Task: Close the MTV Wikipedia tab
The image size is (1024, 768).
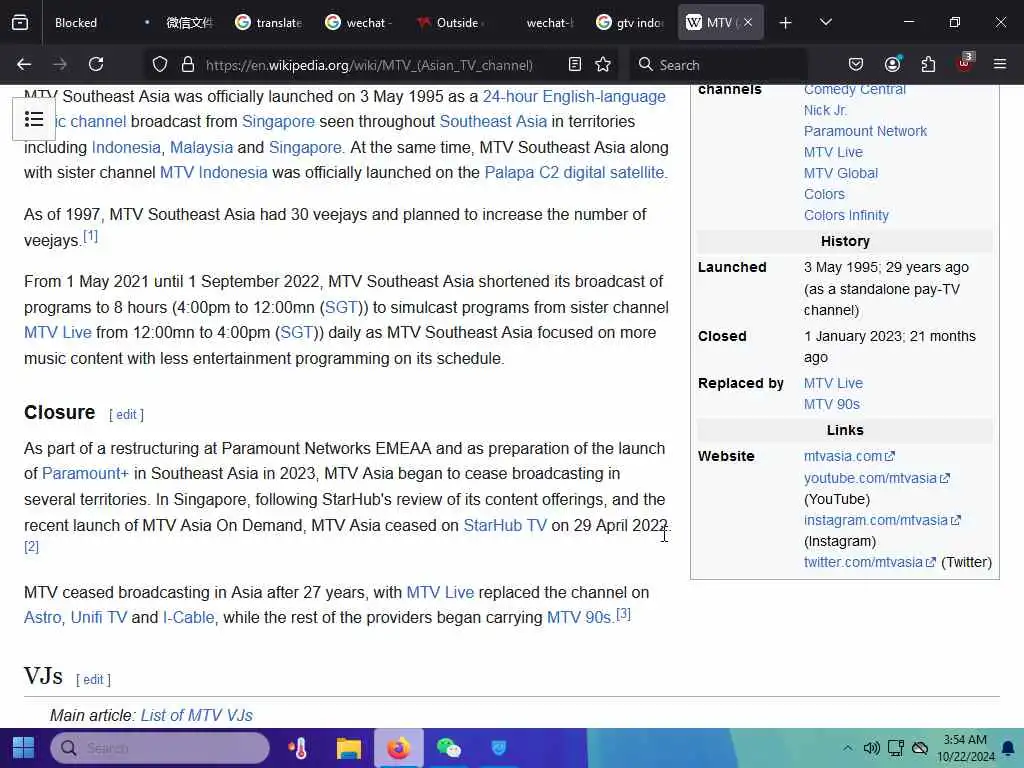Action: tap(748, 23)
